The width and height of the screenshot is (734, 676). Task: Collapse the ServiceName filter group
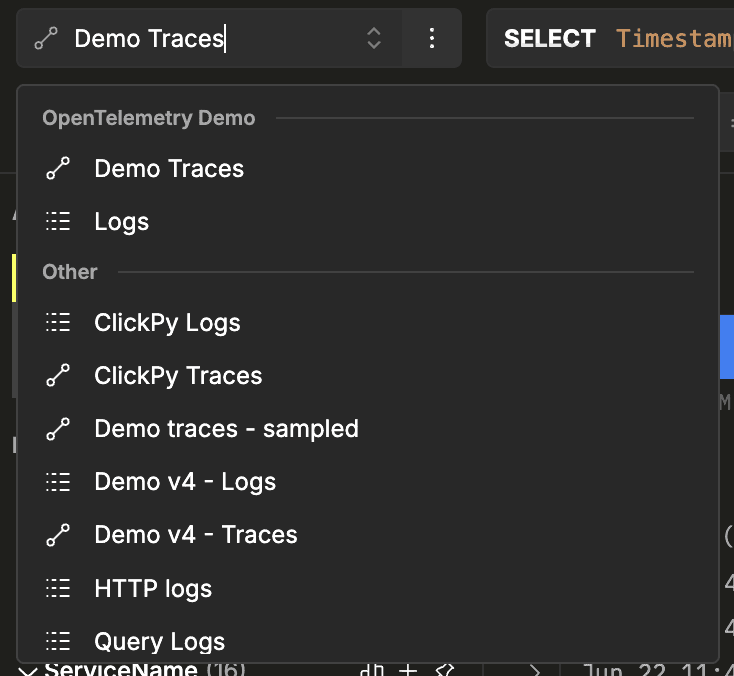coord(28,671)
